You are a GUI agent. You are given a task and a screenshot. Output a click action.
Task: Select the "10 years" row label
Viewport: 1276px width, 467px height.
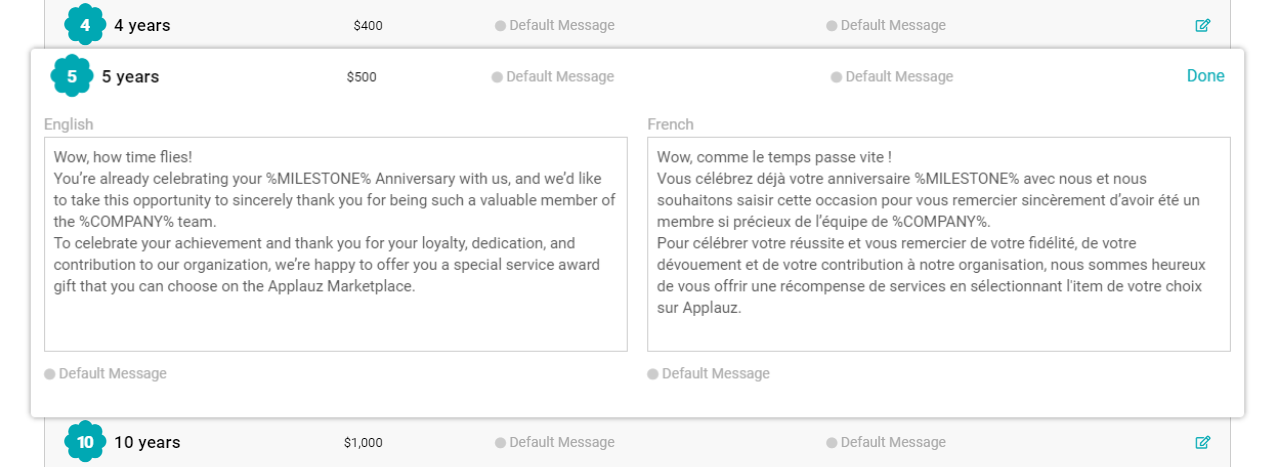tap(147, 442)
